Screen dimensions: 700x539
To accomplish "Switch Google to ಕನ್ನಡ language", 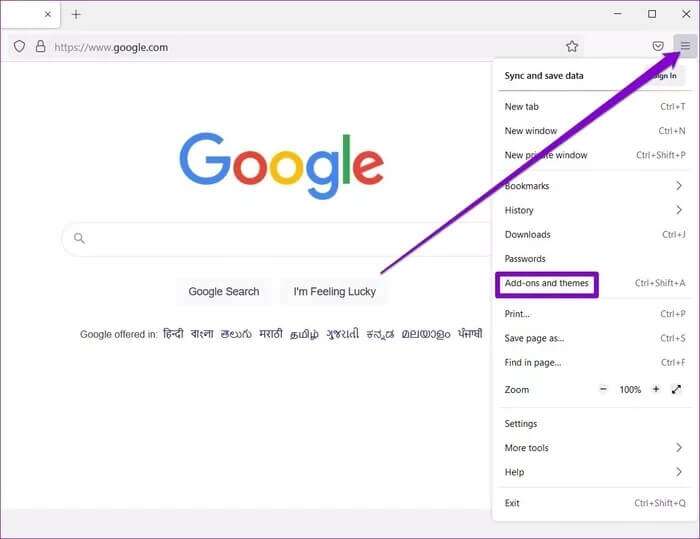I will [x=380, y=334].
